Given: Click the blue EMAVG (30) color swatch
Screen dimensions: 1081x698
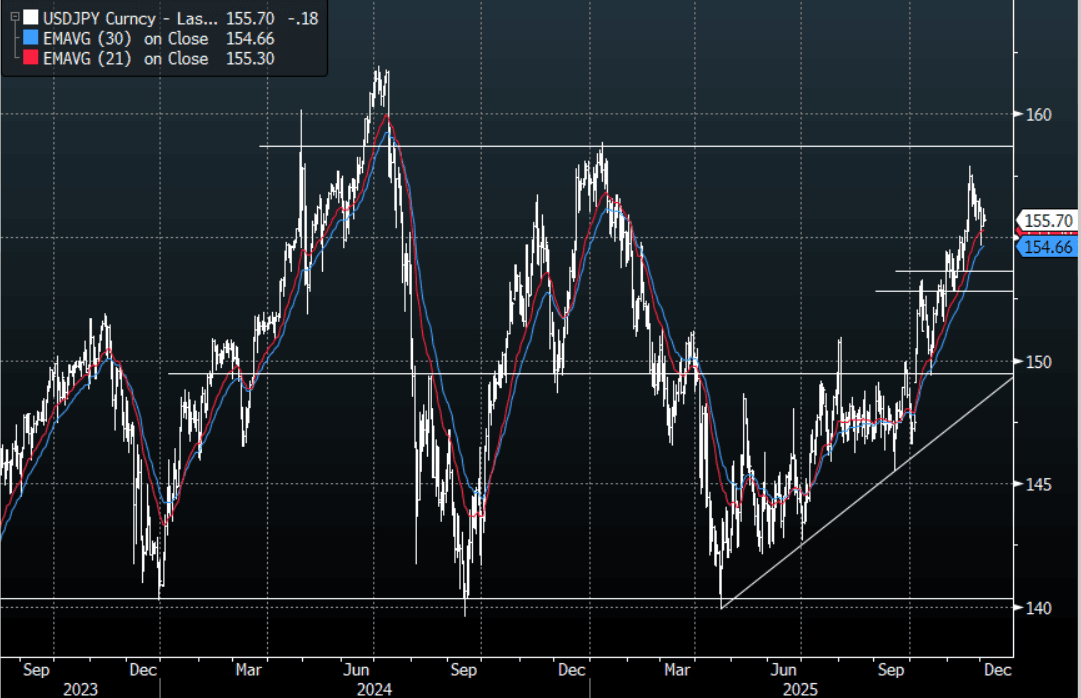Looking at the screenshot, I should (31, 38).
